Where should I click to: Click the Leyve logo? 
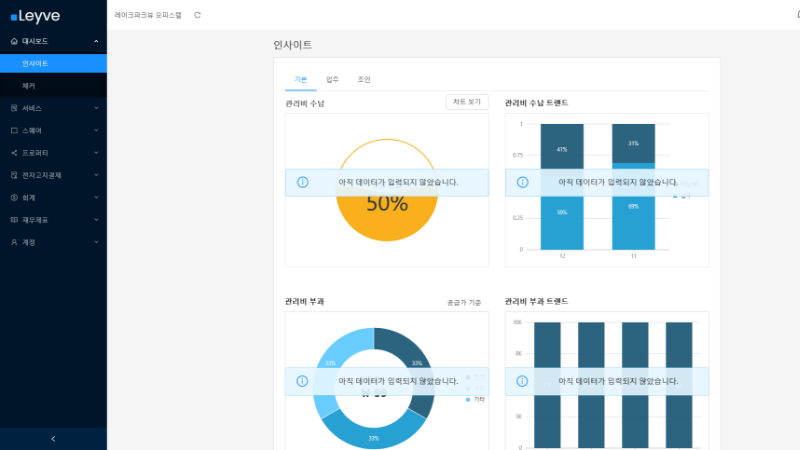click(35, 16)
